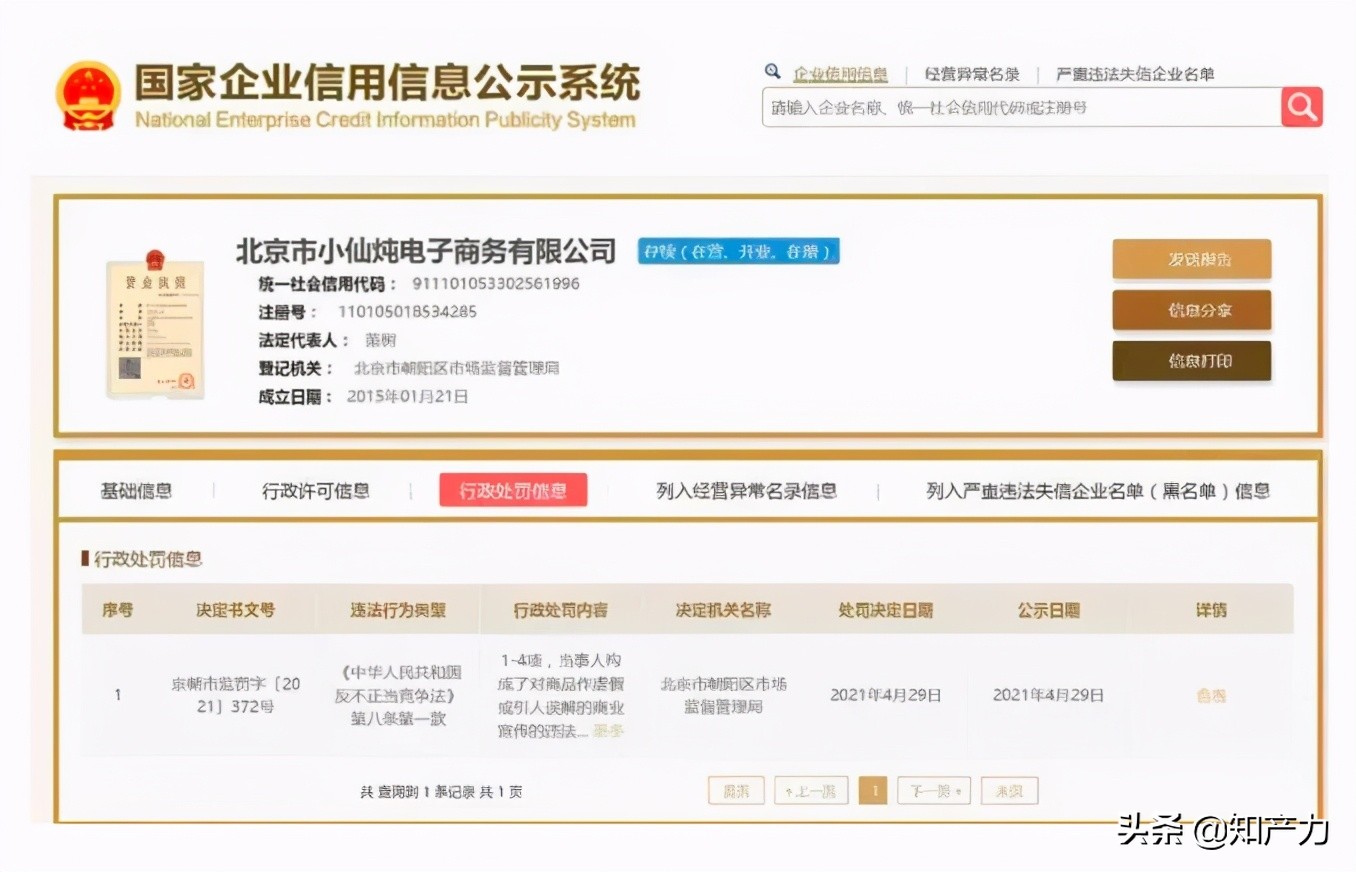The image size is (1356, 872).
Task: Click establishment date 2015年01月21日
Action: pyautogui.click(x=407, y=396)
